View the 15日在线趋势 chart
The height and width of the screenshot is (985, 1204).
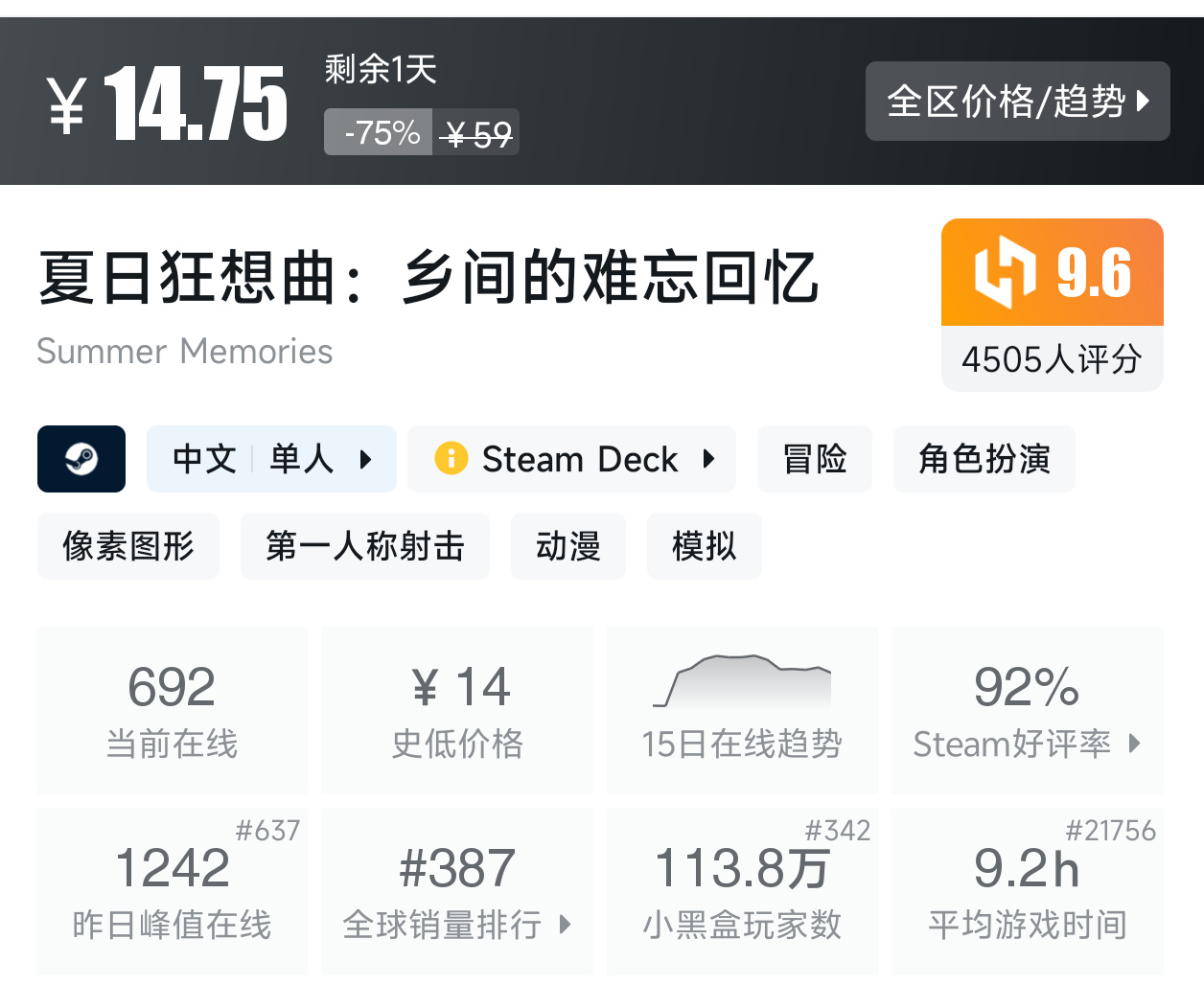tap(742, 709)
